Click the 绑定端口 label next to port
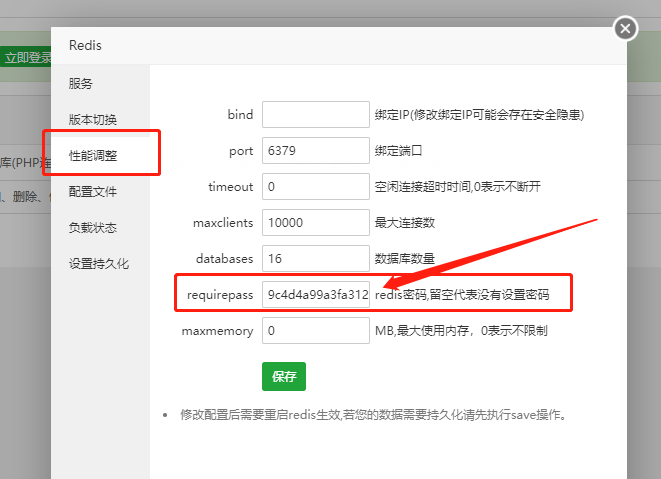661x479 pixels. tap(399, 151)
